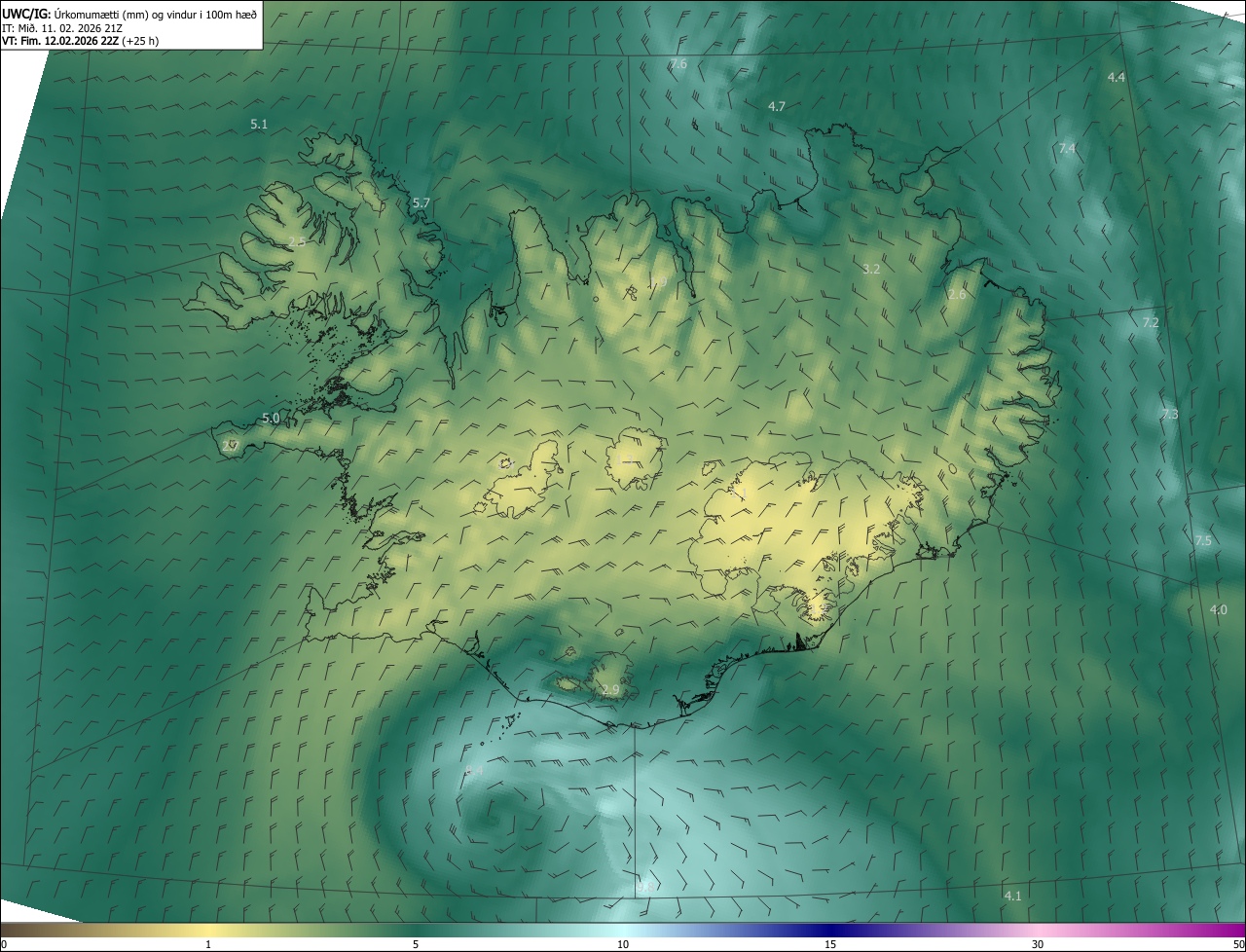1246x952 pixels.
Task: Click the 2.7 value label on the map
Action: coord(230,446)
